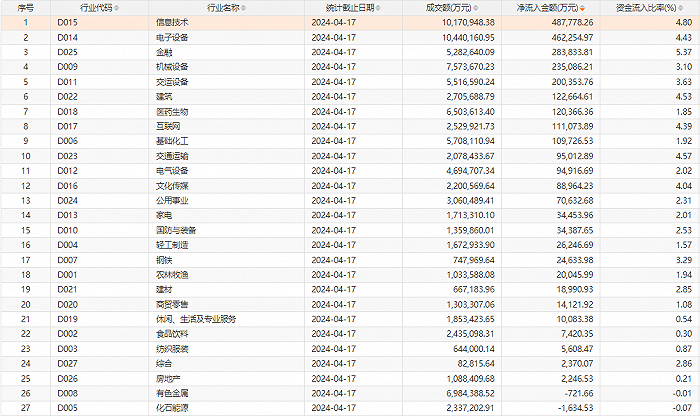Click turnover value 10,170,948.38
This screenshot has width=700, height=416.
(468, 22)
